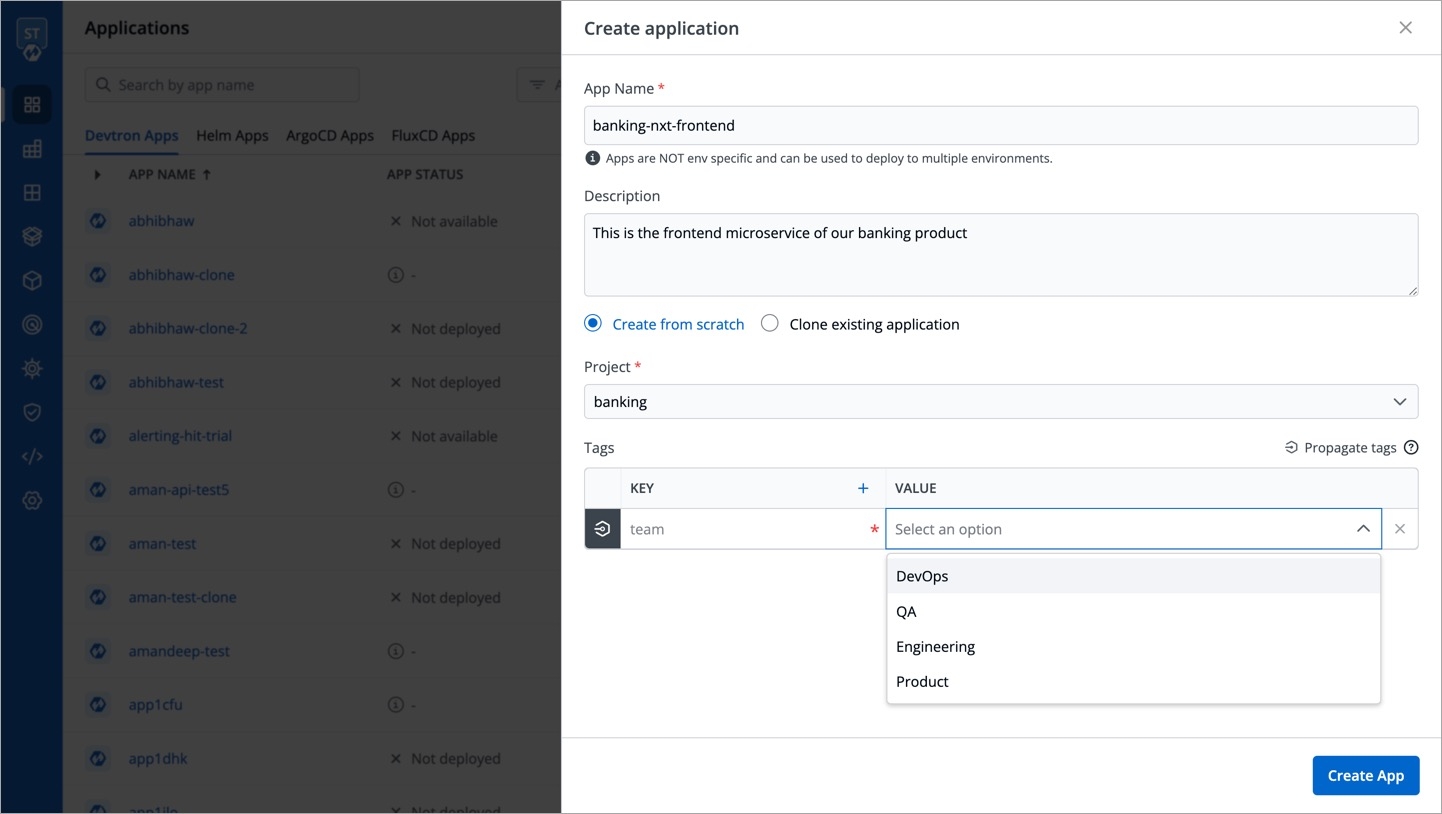
Task: Close the Create application panel
Action: [x=1405, y=28]
